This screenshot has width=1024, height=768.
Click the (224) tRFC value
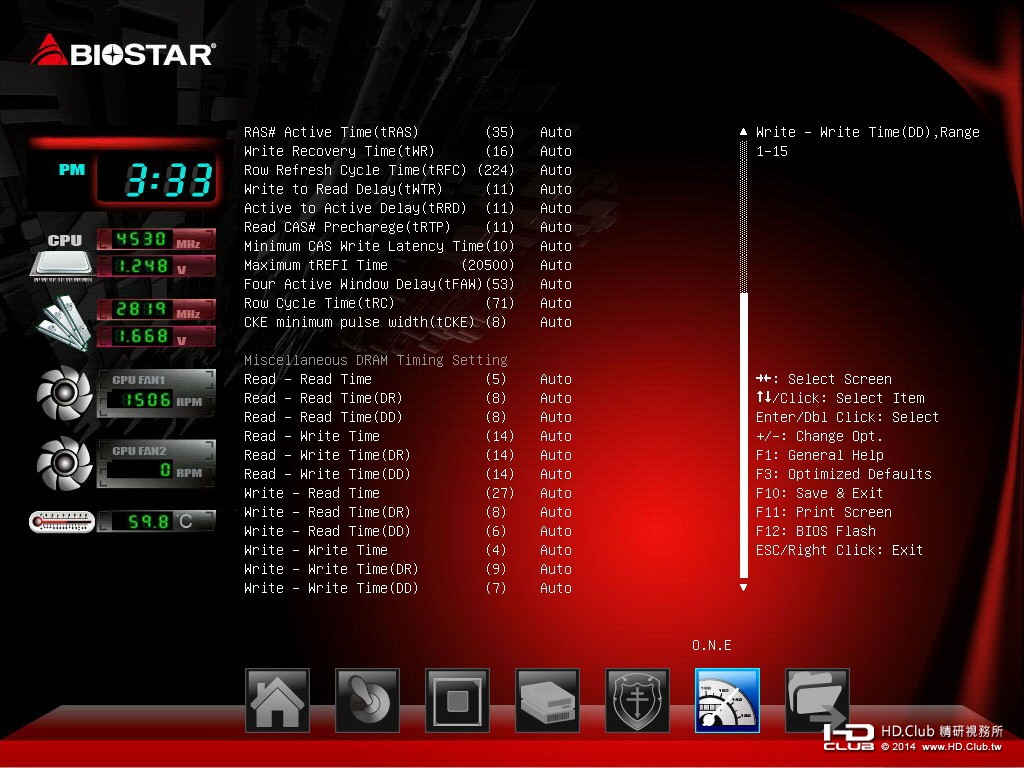[x=496, y=170]
